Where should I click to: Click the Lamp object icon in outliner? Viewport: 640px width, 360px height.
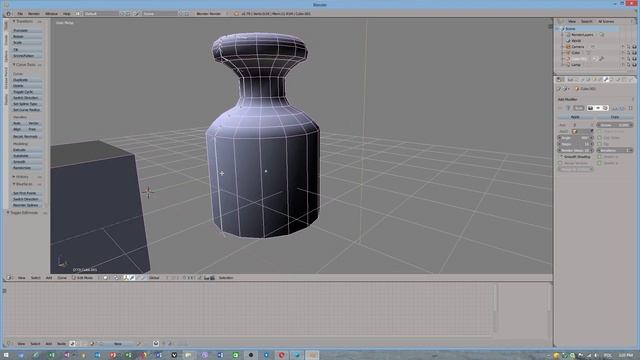[568, 64]
